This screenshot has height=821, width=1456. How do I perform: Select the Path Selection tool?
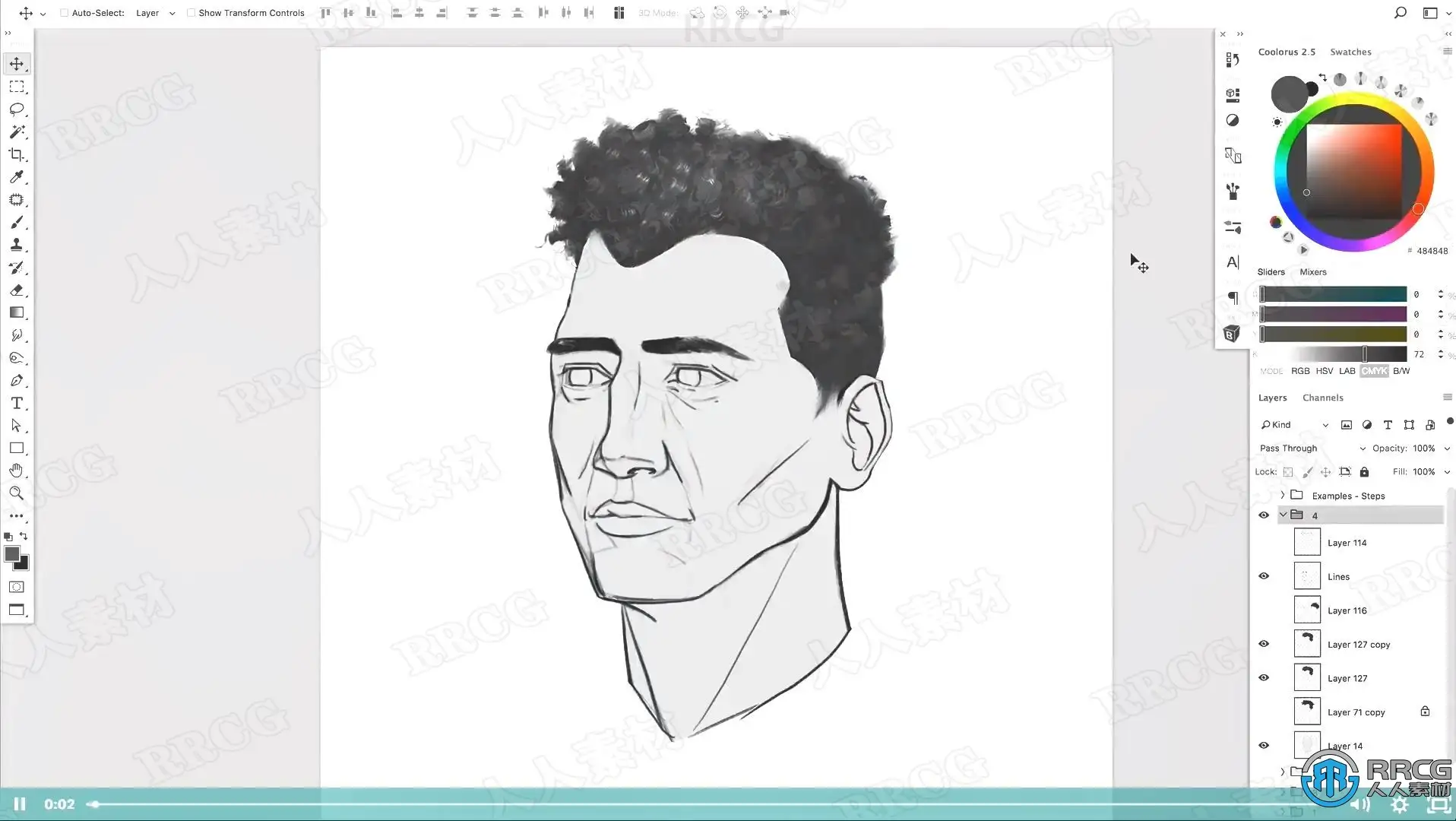pyautogui.click(x=17, y=426)
